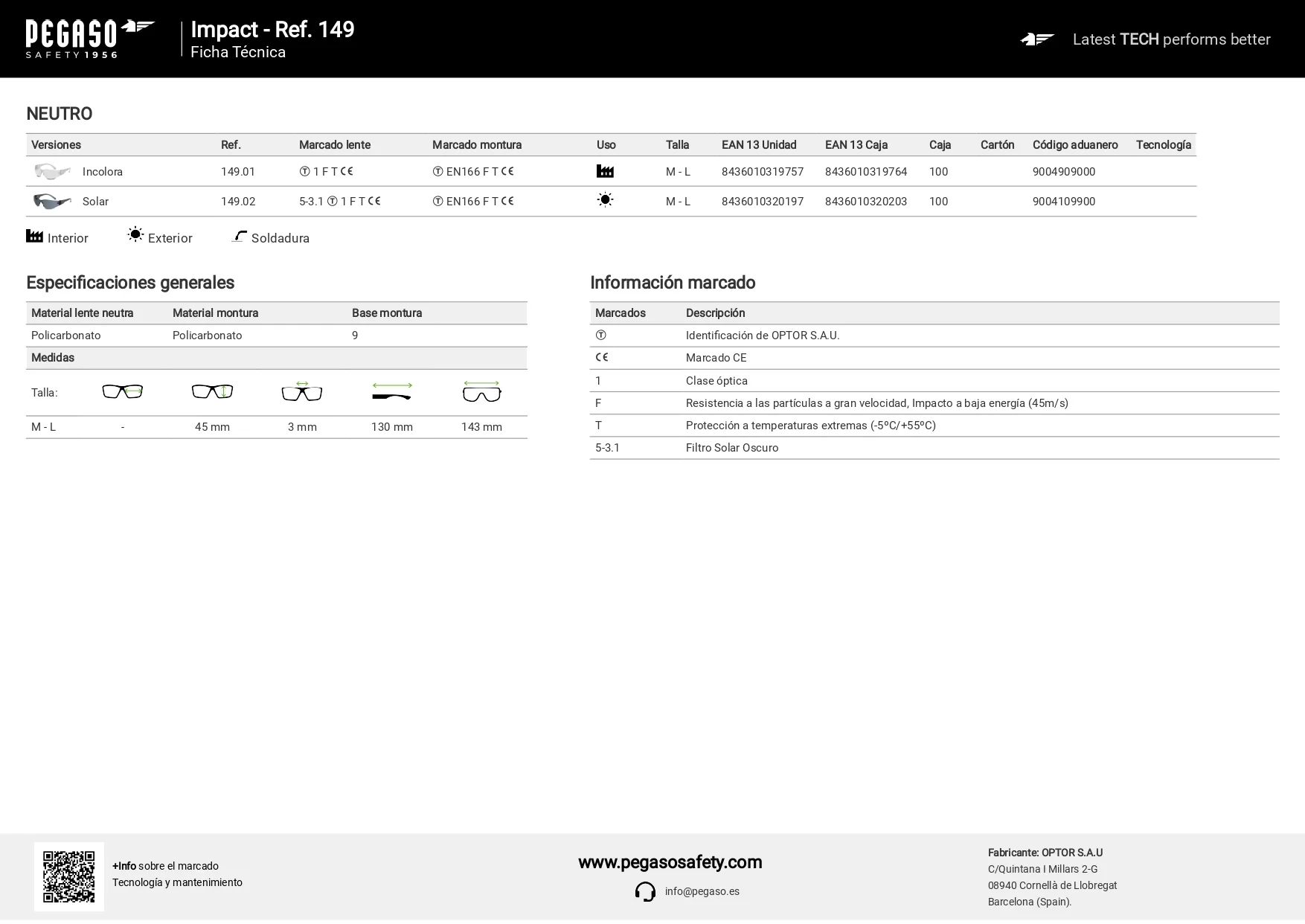This screenshot has height=924, width=1305.
Task: Click the Base montura header
Action: 387,313
